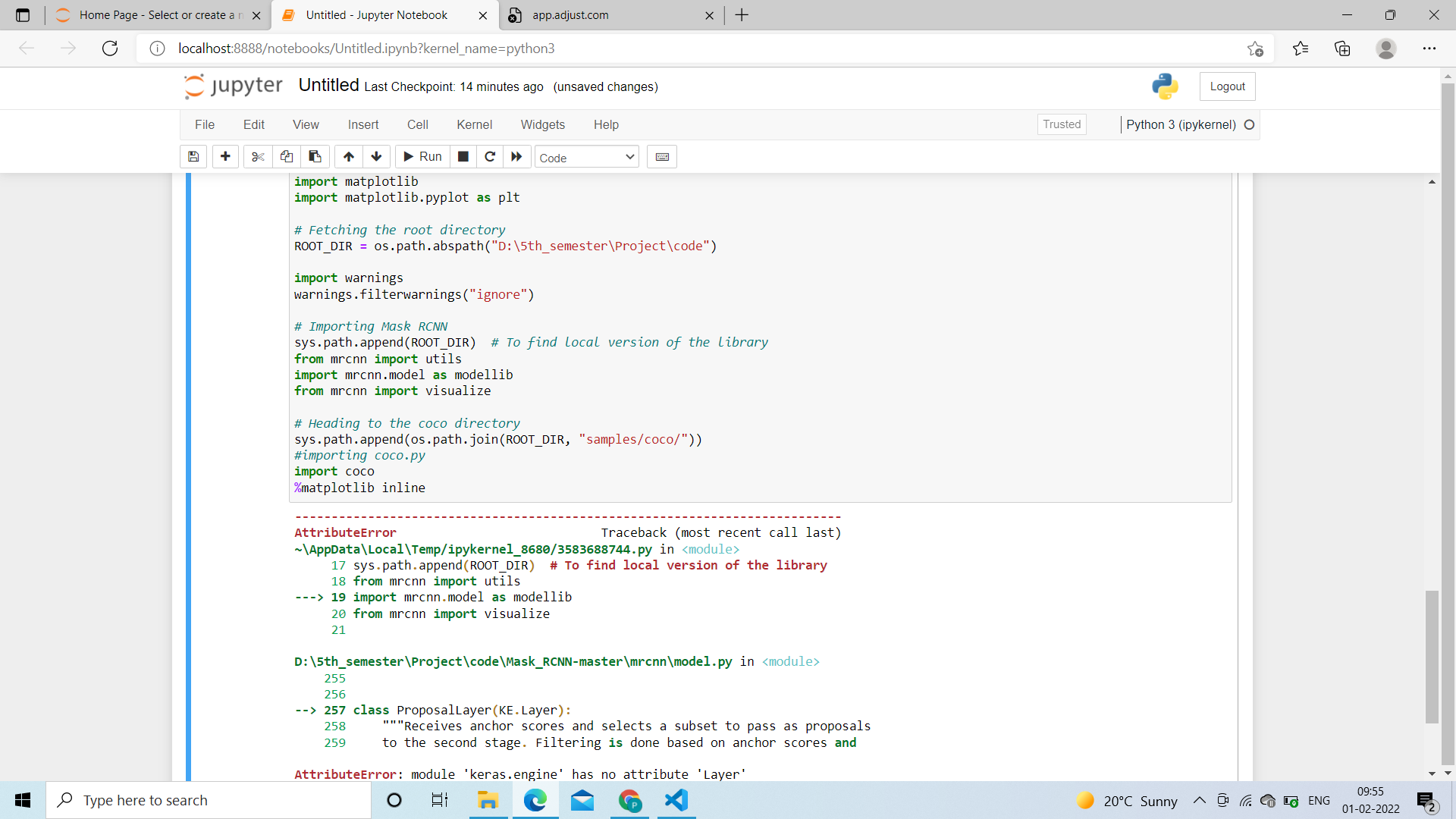This screenshot has width=1456, height=819.
Task: Paste cells below icon
Action: click(x=315, y=157)
